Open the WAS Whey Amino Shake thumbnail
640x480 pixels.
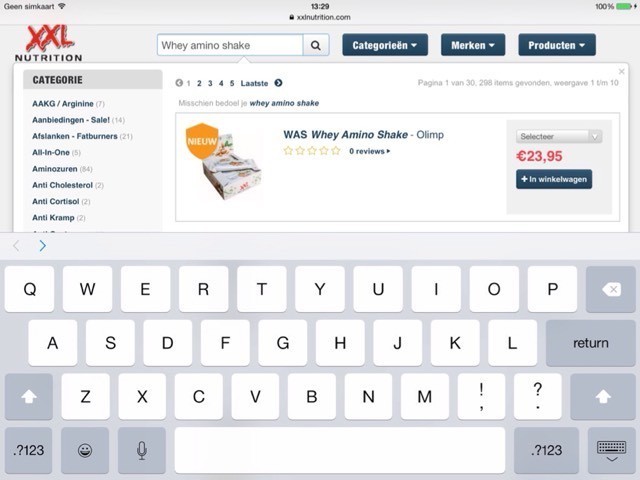224,162
